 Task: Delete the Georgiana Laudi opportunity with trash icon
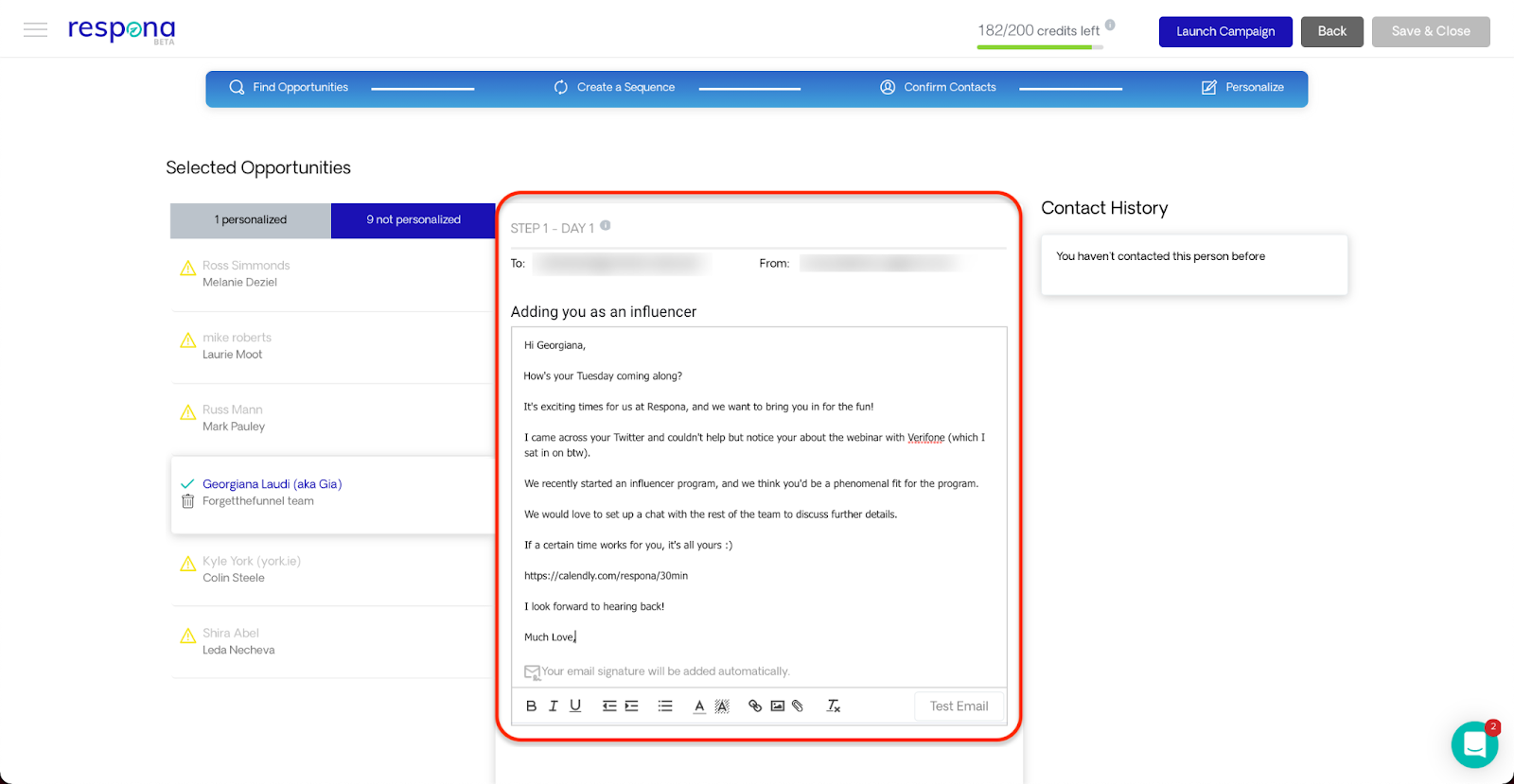187,501
